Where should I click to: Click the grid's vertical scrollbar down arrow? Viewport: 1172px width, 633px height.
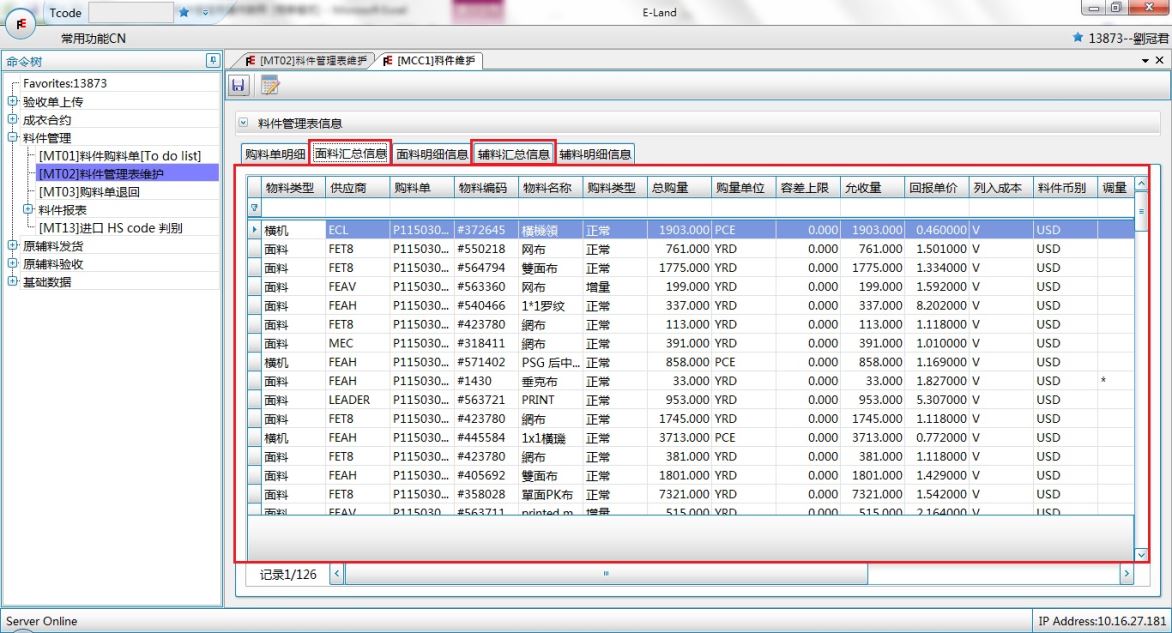1141,553
